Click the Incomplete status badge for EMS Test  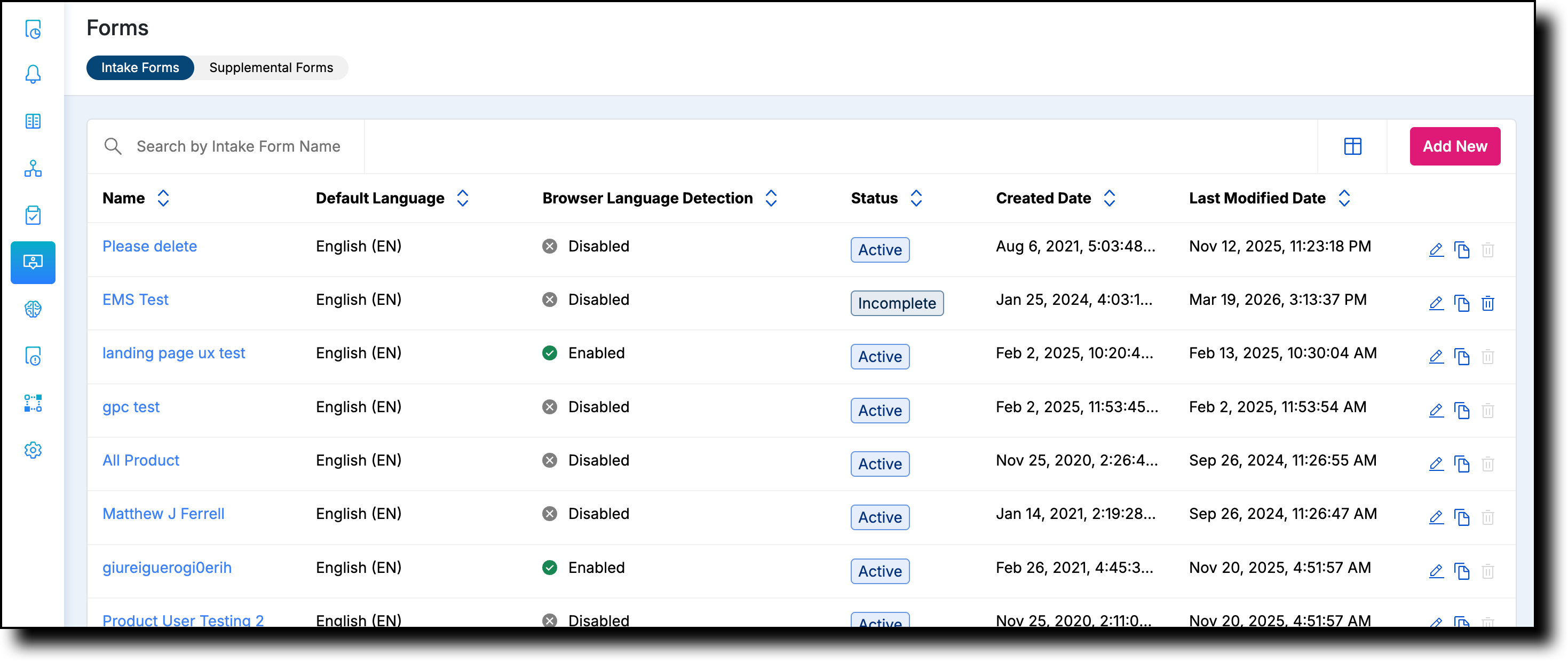click(897, 303)
